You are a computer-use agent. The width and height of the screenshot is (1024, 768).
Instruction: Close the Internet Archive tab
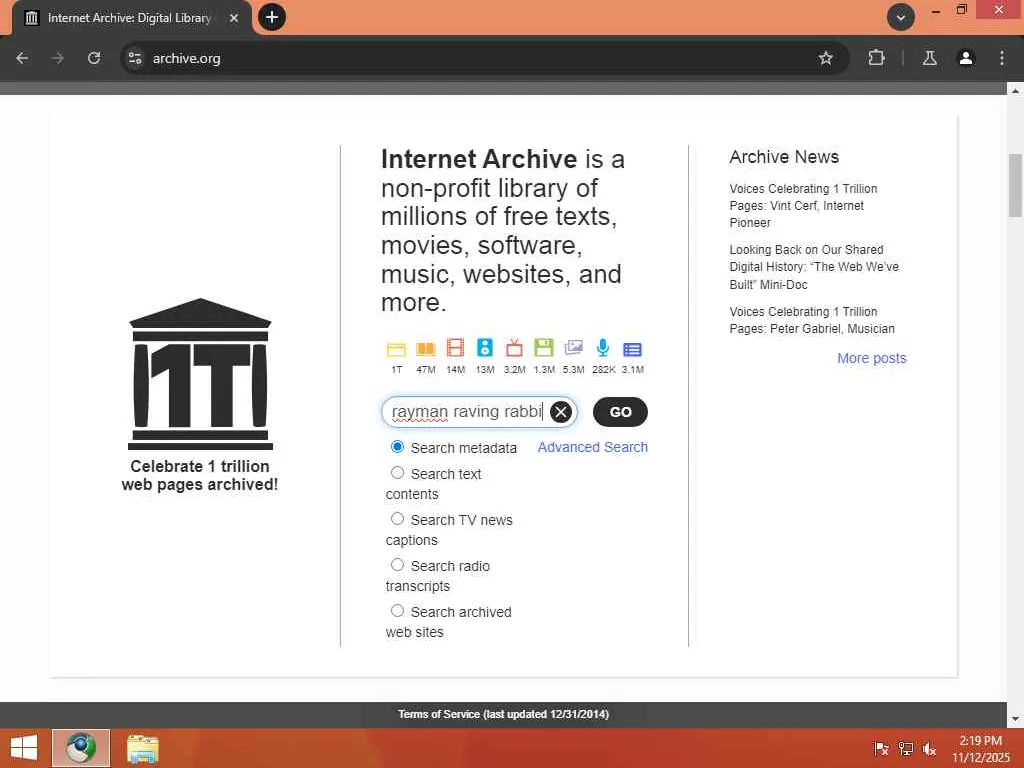point(234,18)
